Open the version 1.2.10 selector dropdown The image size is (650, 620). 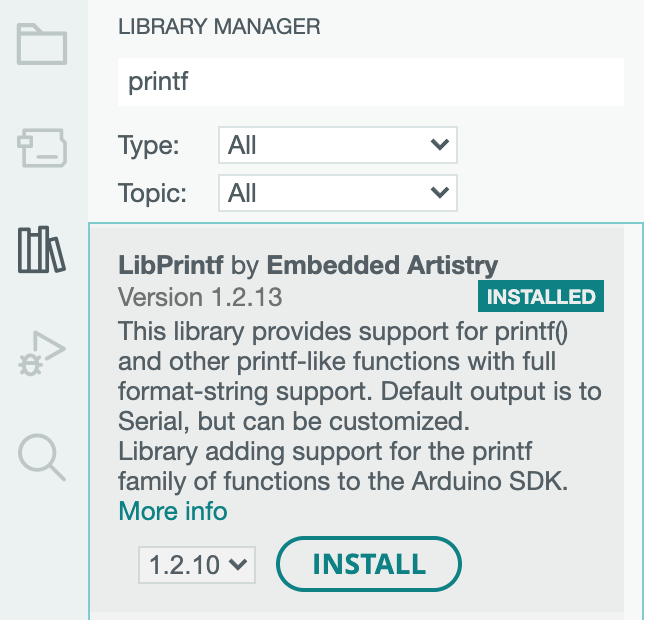[x=197, y=564]
